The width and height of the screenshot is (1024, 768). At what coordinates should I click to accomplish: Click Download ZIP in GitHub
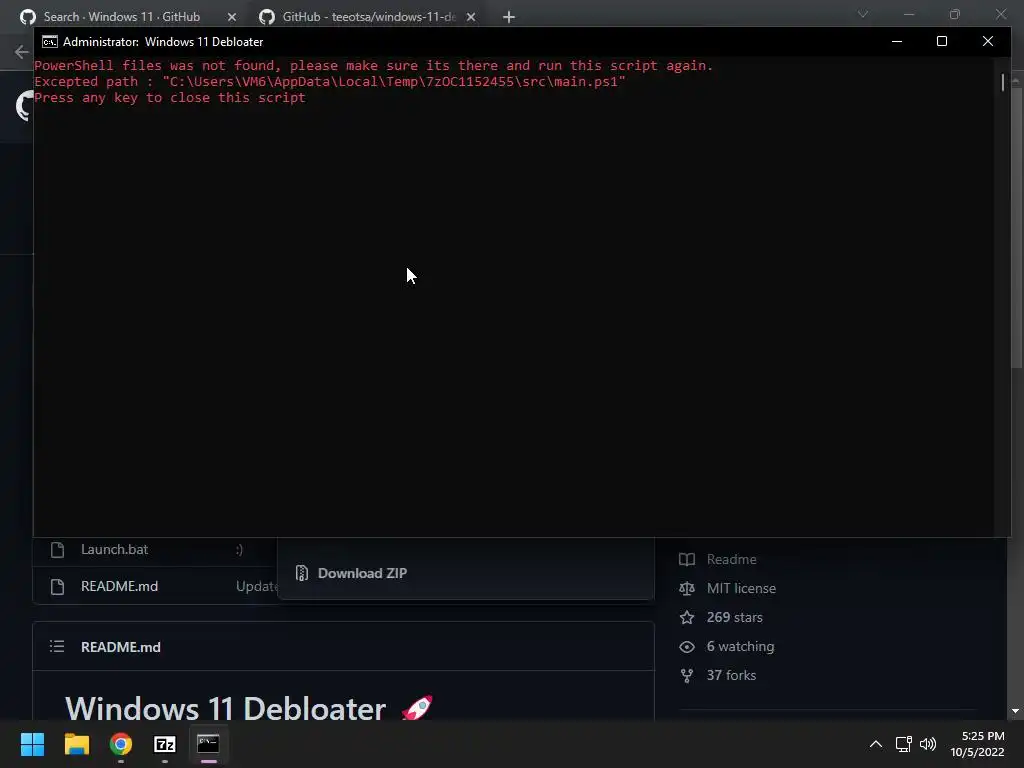click(x=362, y=573)
